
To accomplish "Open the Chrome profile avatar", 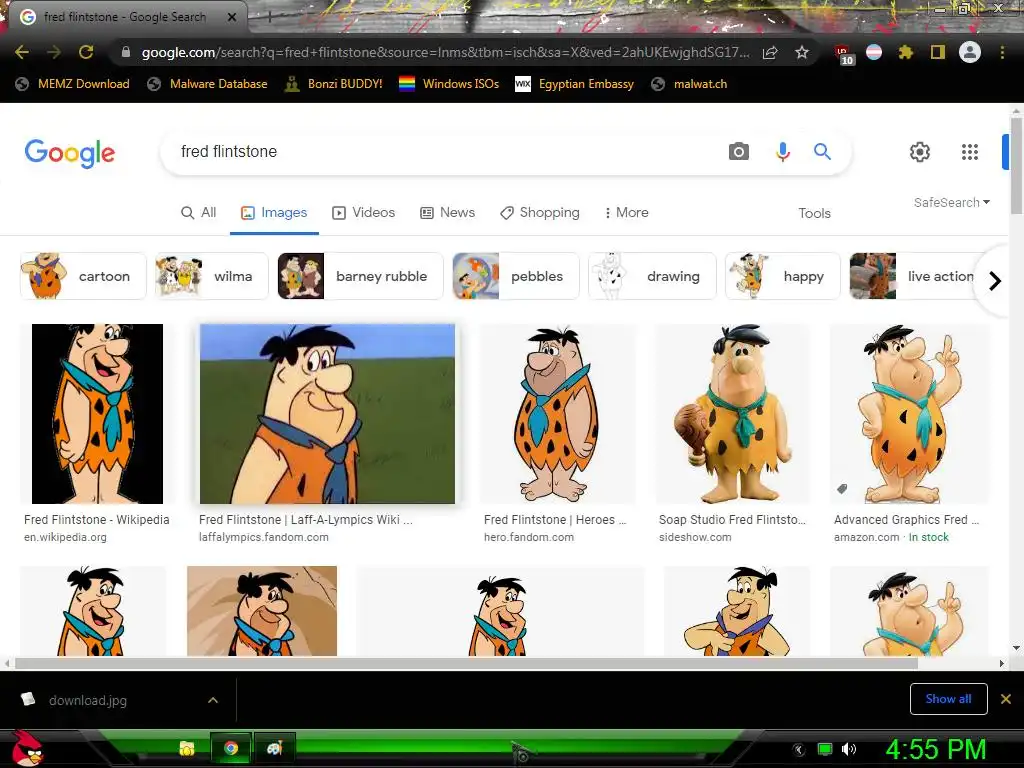I will point(970,52).
